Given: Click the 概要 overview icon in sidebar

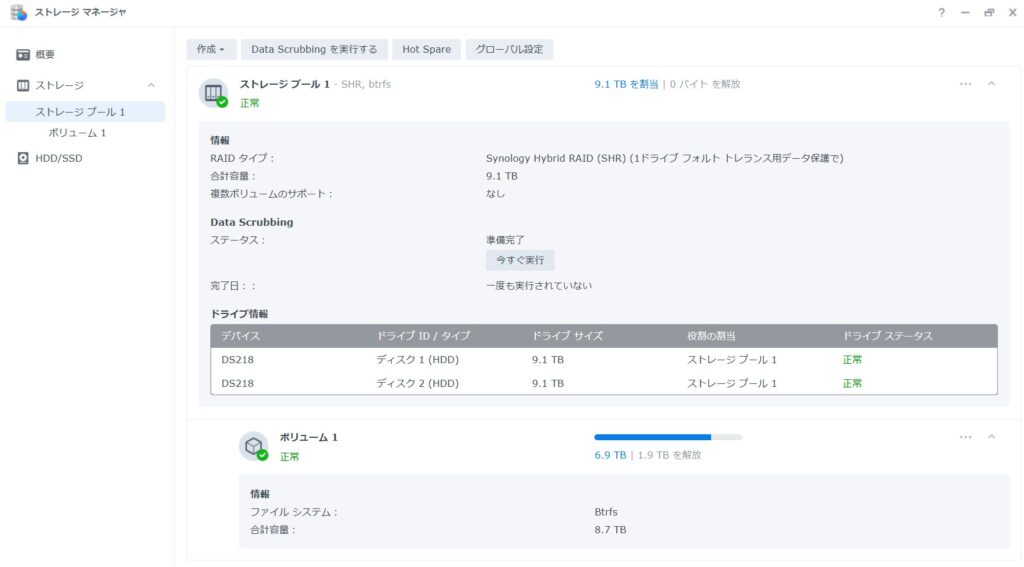Looking at the screenshot, I should point(23,54).
